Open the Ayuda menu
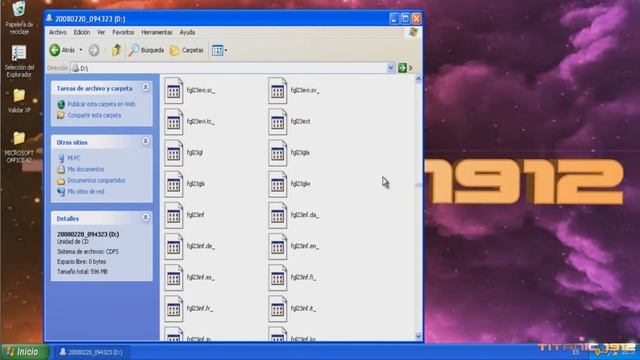 (187, 32)
